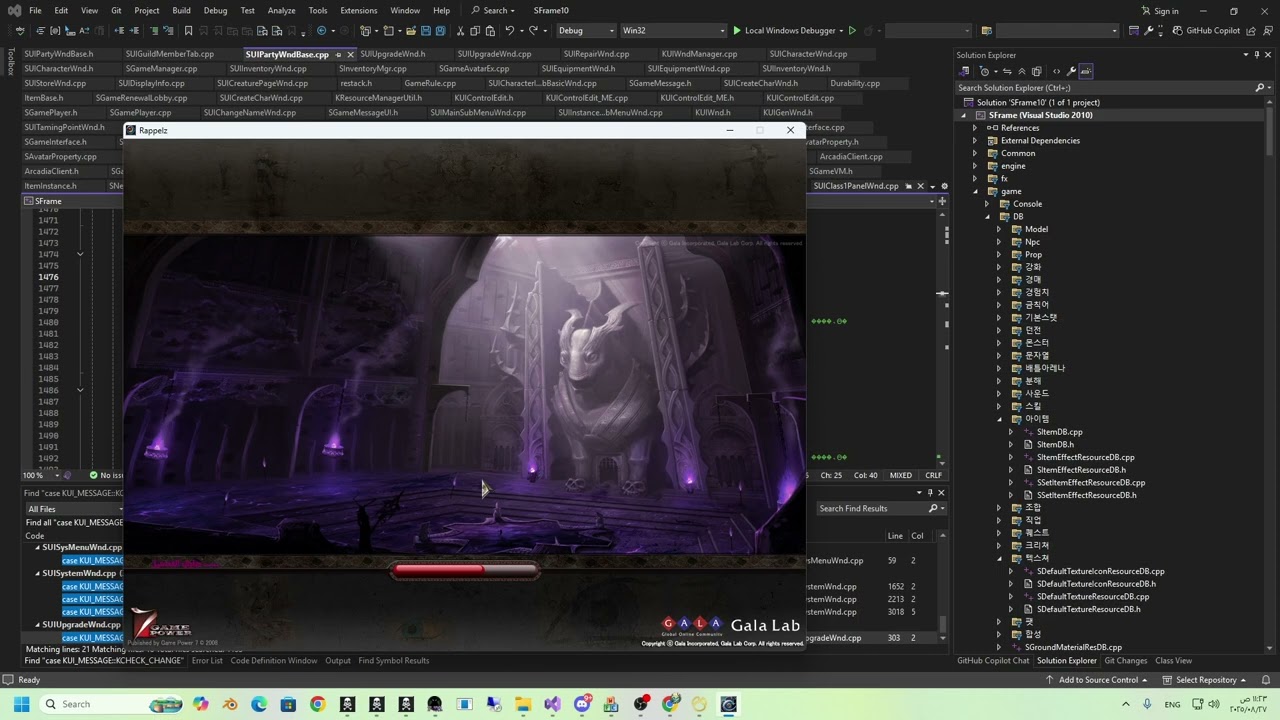Screen dimensions: 1280x720
Task: Click the GitHub Copilot button
Action: pyautogui.click(x=1206, y=31)
